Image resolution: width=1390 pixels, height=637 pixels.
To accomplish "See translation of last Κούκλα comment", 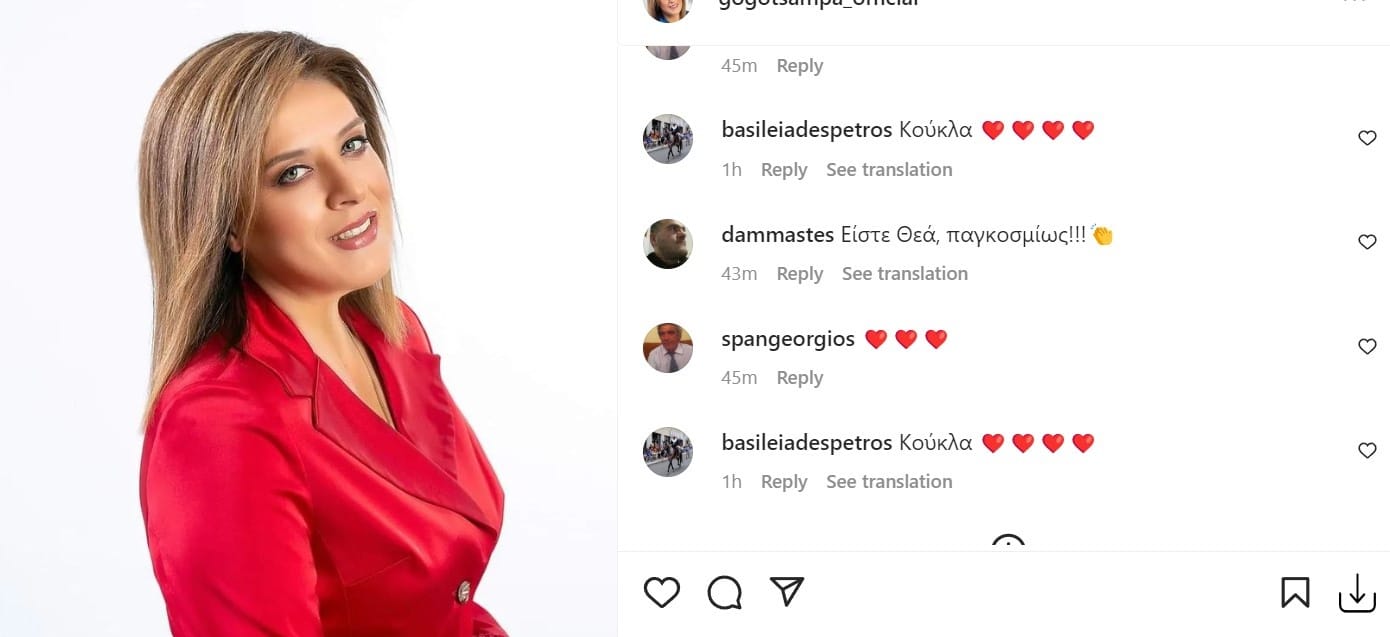I will click(889, 482).
